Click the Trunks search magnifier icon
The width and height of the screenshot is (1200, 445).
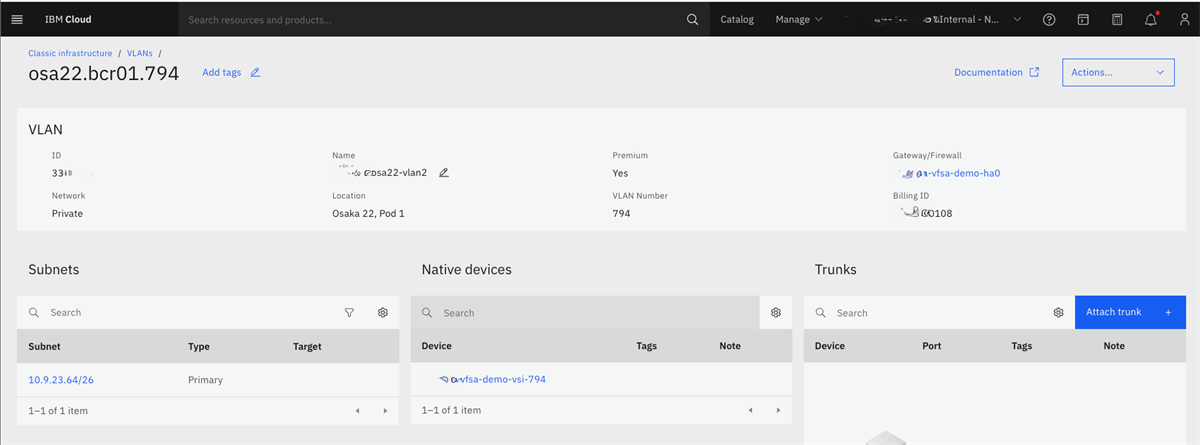821,312
